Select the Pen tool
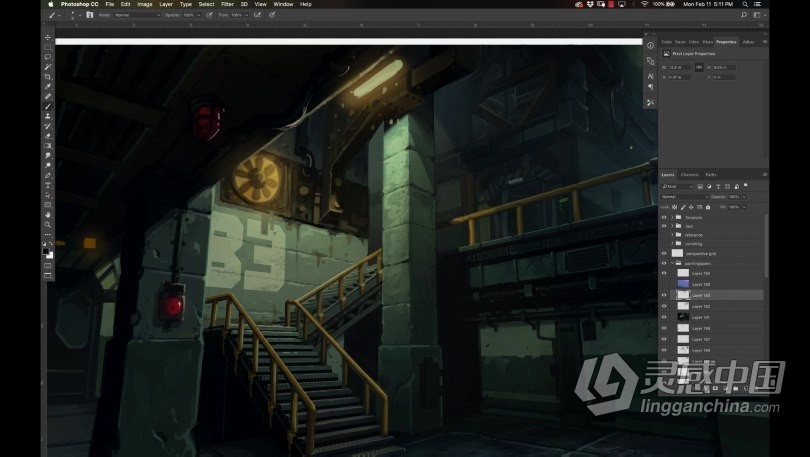Viewport: 810px width, 457px height. [48, 176]
